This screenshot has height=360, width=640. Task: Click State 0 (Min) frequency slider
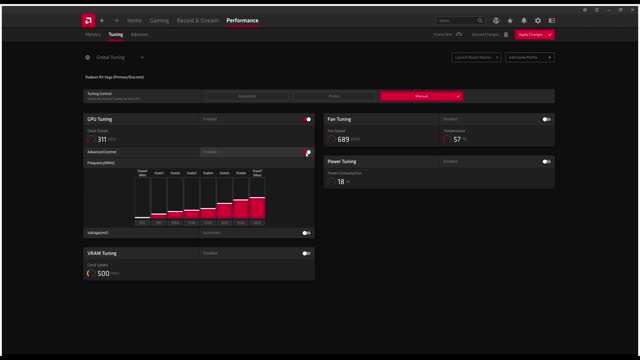(142, 198)
